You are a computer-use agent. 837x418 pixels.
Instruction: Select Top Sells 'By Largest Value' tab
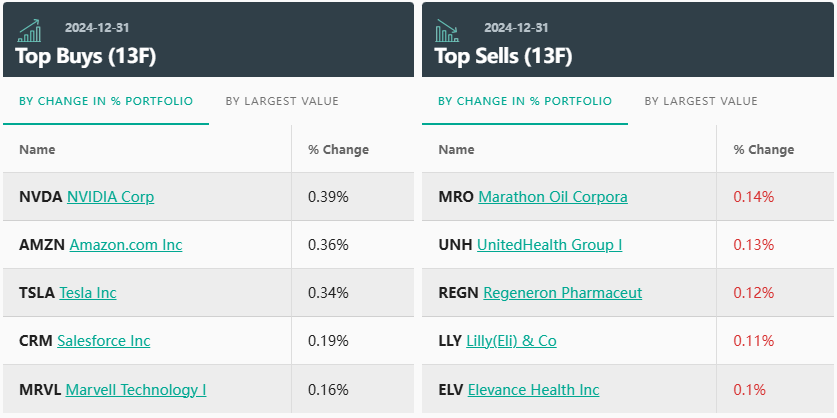pos(701,101)
